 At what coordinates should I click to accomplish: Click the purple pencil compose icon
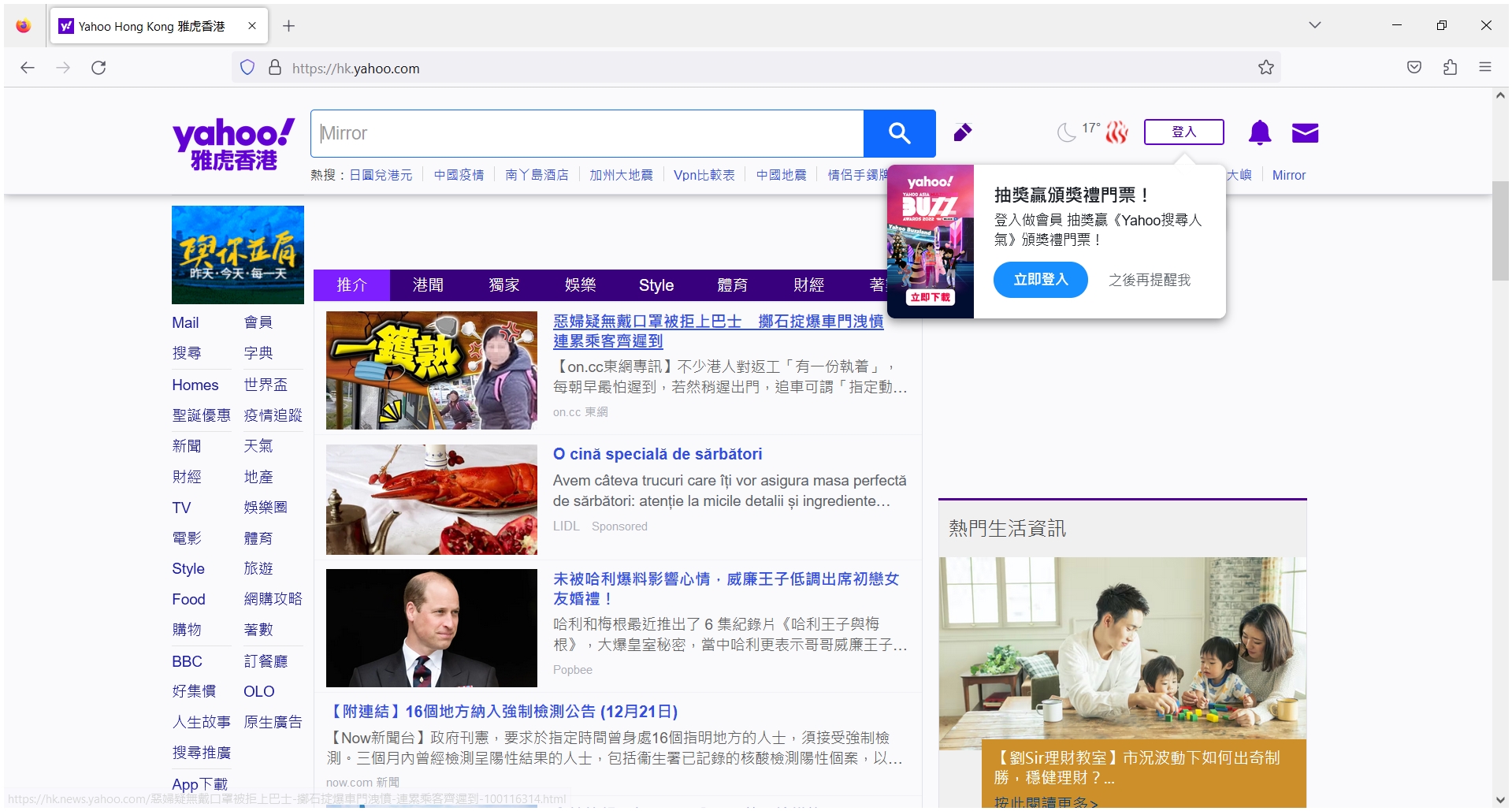click(x=963, y=132)
